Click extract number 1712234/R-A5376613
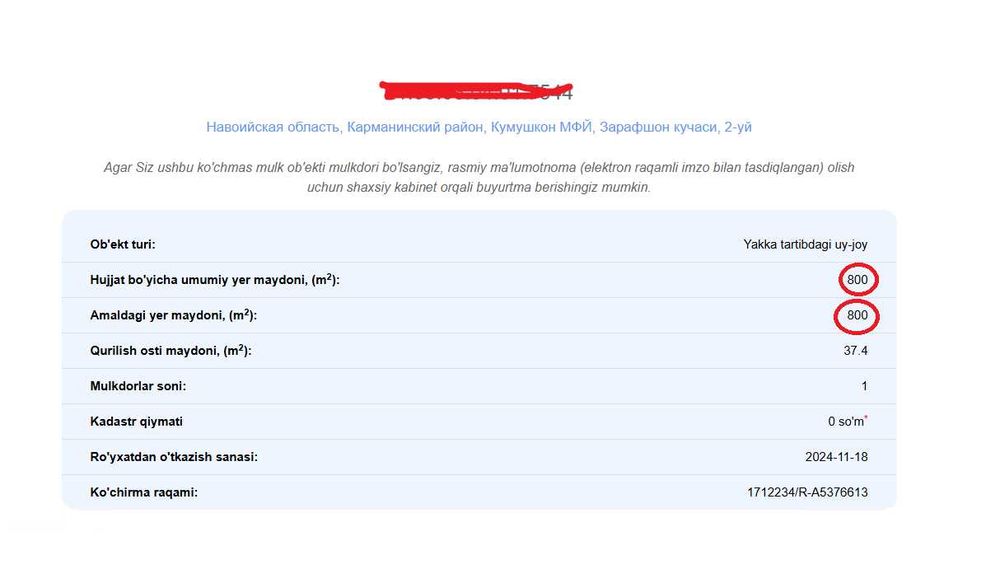This screenshot has height=568, width=1000. tap(807, 492)
